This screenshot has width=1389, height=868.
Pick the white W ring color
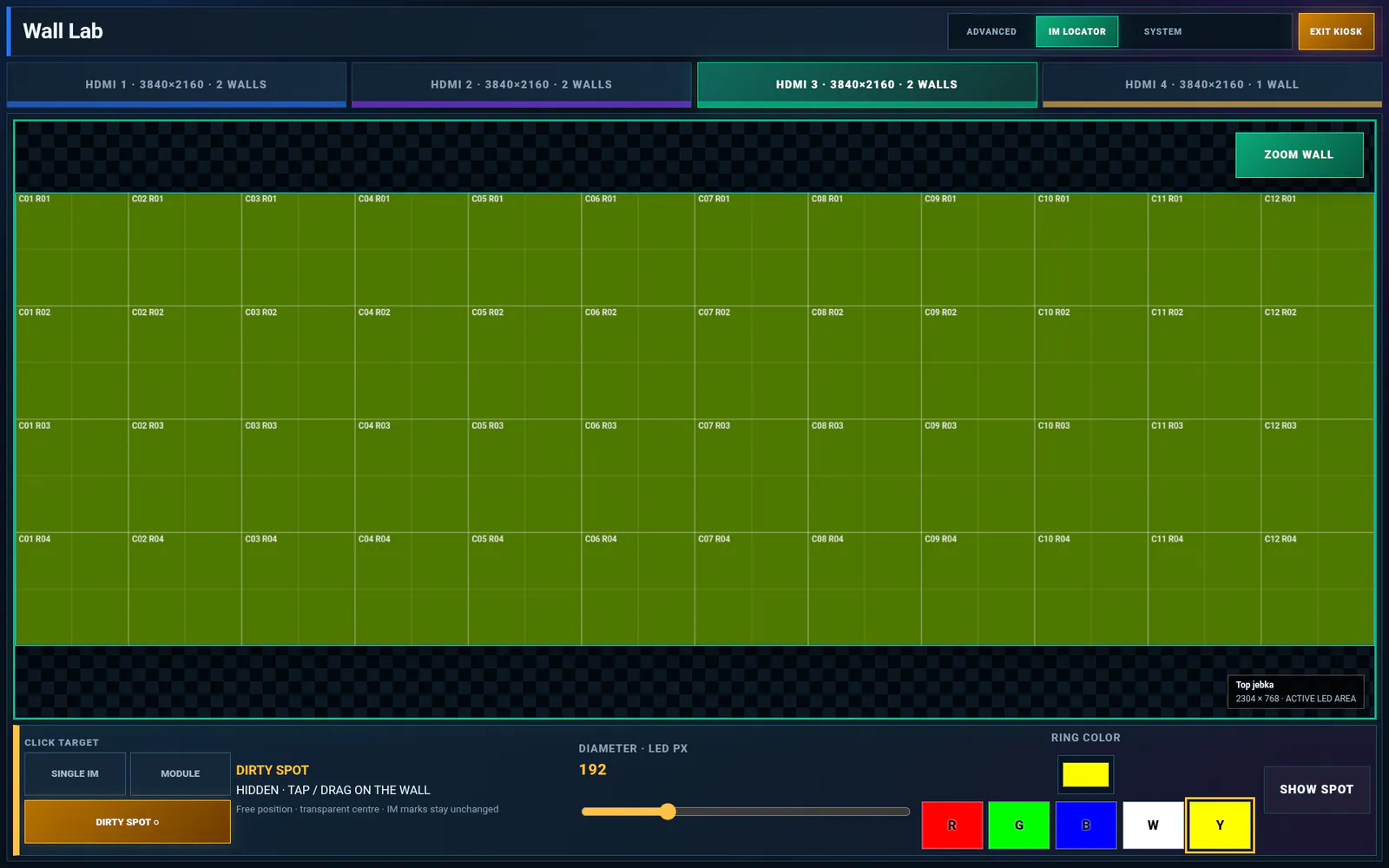(x=1153, y=825)
